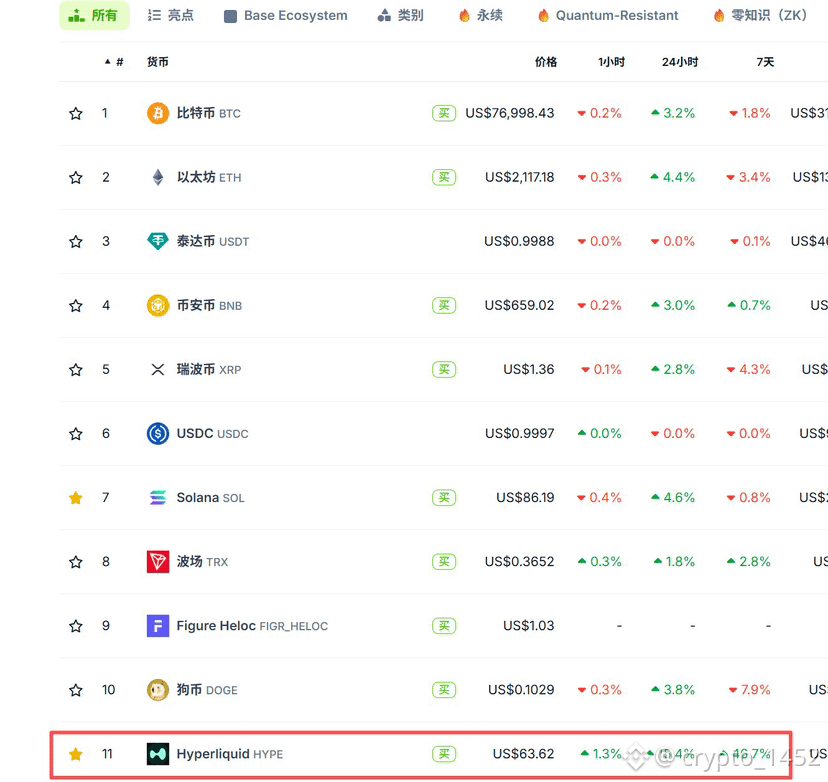This screenshot has height=782, width=828.
Task: Star the Figure Heloc row
Action: click(76, 626)
